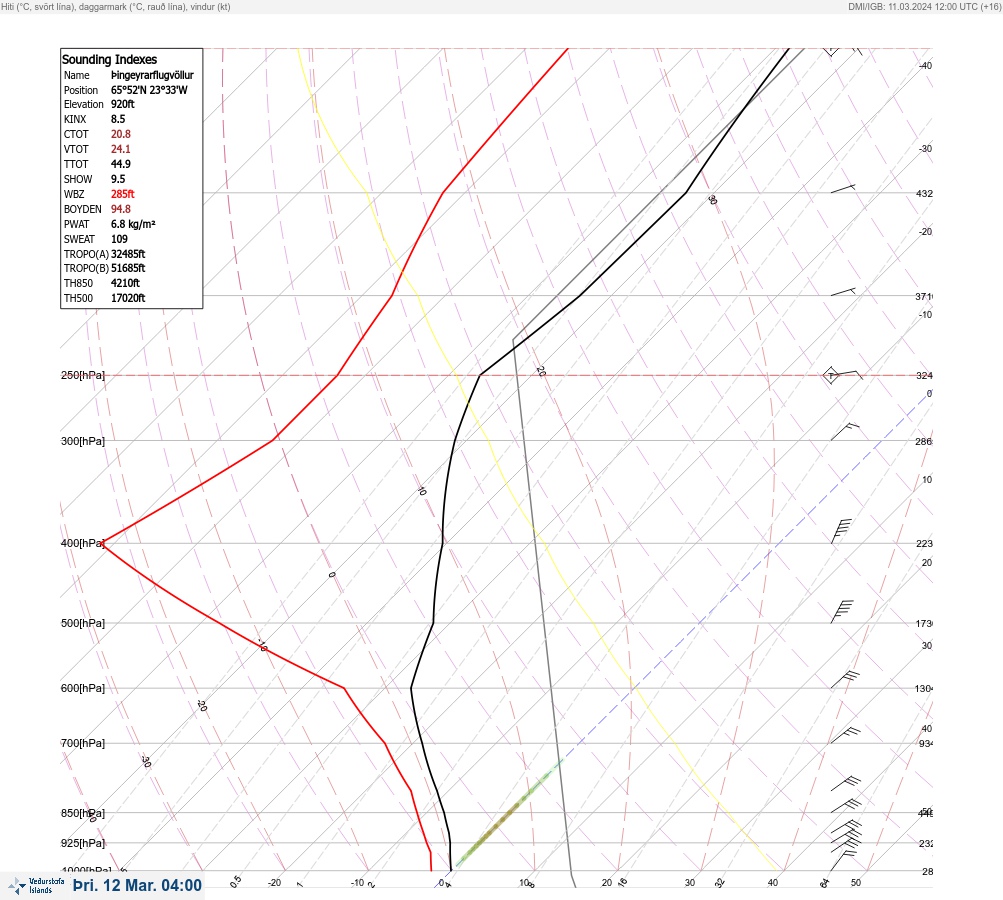
Task: Click the Sounding Indexes heading
Action: tap(109, 59)
